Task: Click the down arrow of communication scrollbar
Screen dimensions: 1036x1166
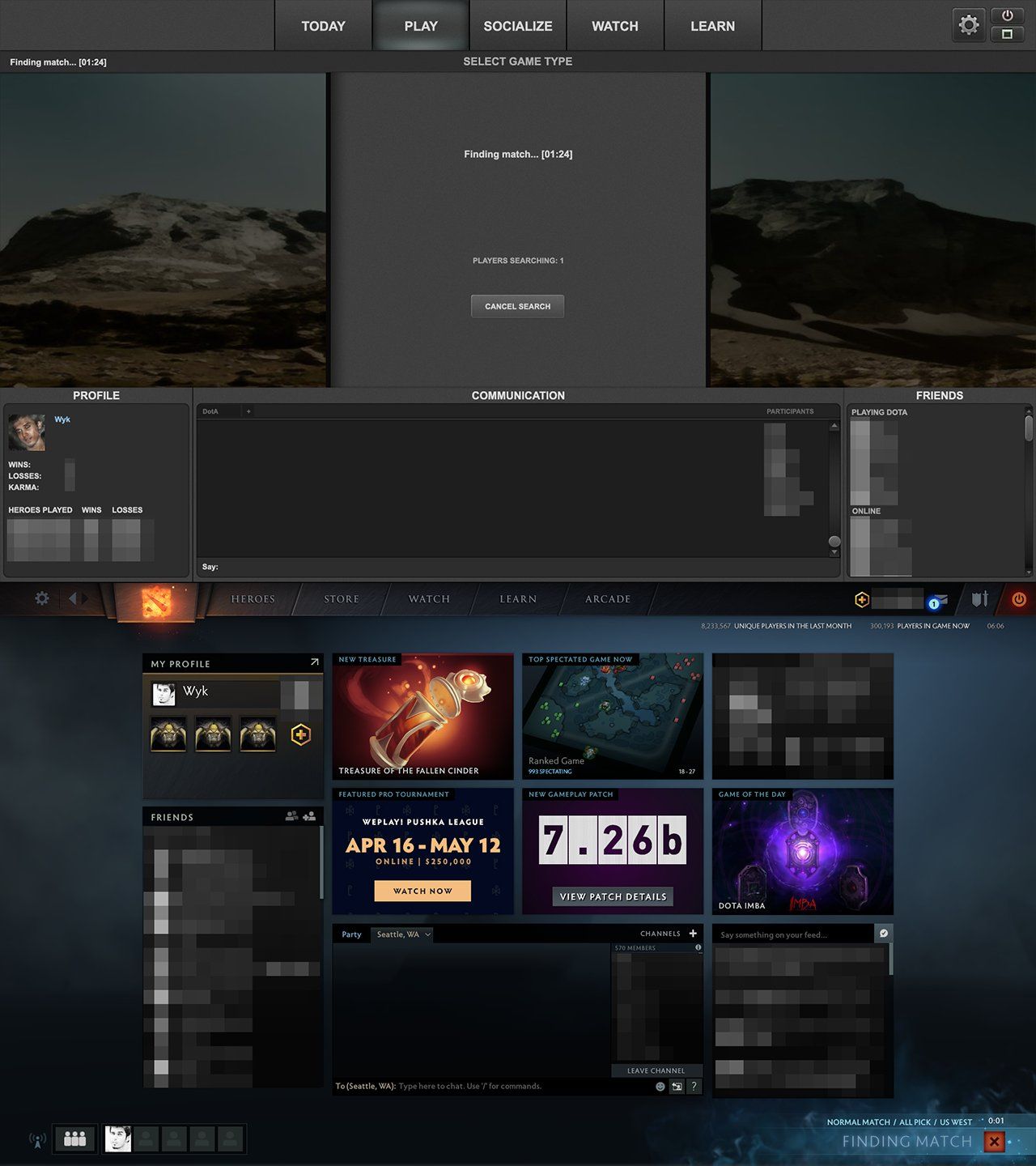Action: point(834,553)
